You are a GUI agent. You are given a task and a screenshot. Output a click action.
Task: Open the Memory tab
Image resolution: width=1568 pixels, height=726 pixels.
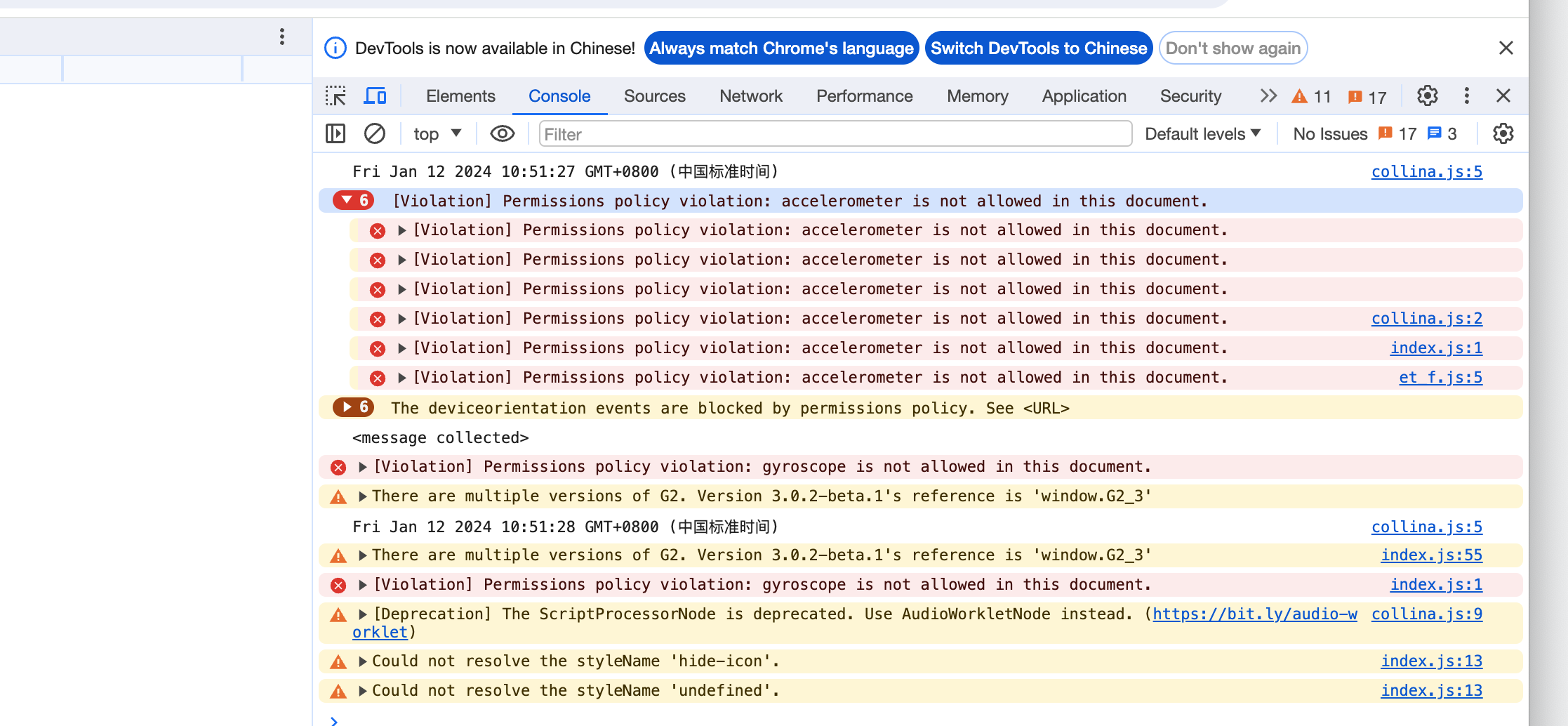[x=977, y=96]
